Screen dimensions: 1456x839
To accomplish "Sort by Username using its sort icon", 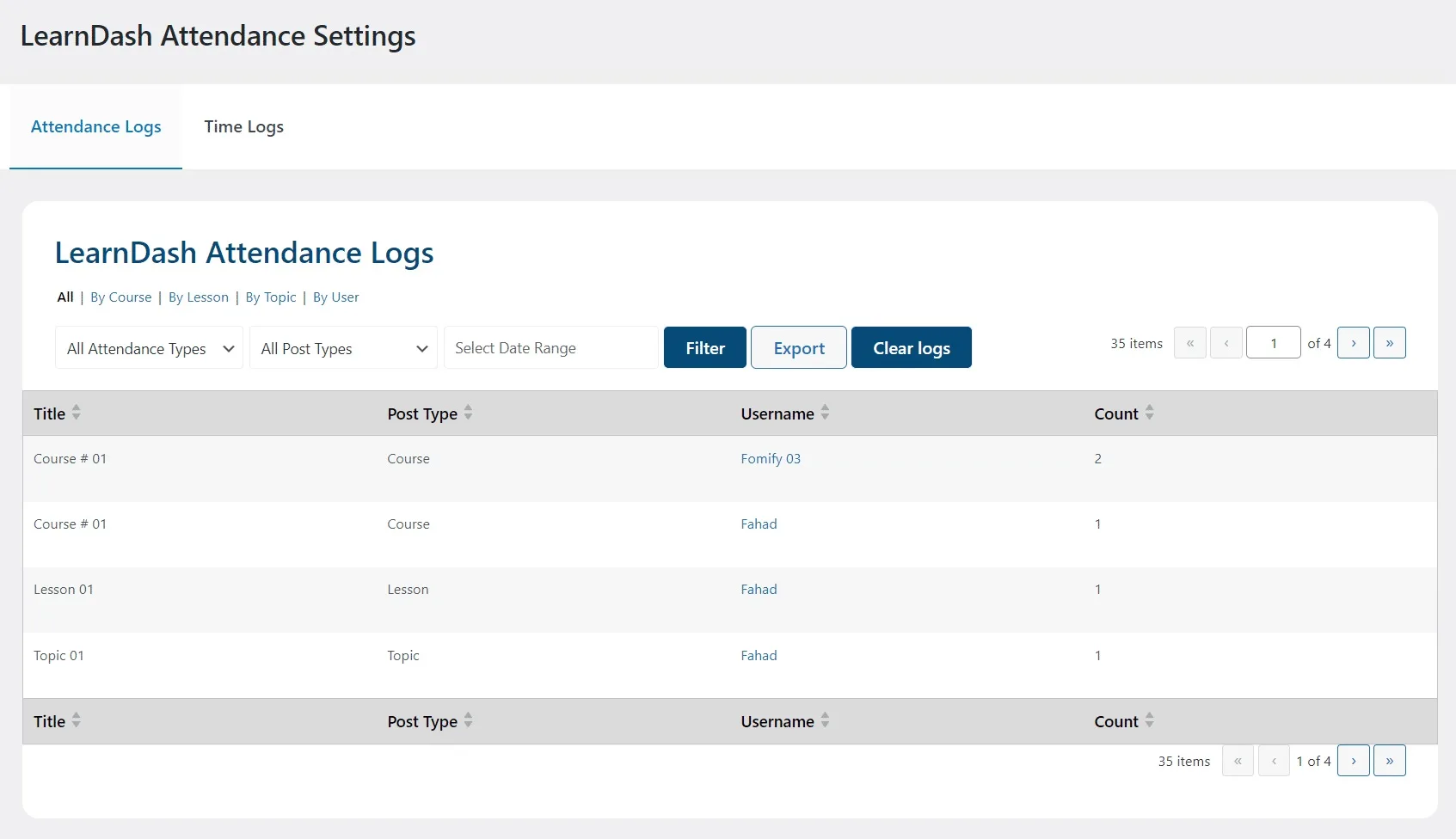I will (x=825, y=413).
